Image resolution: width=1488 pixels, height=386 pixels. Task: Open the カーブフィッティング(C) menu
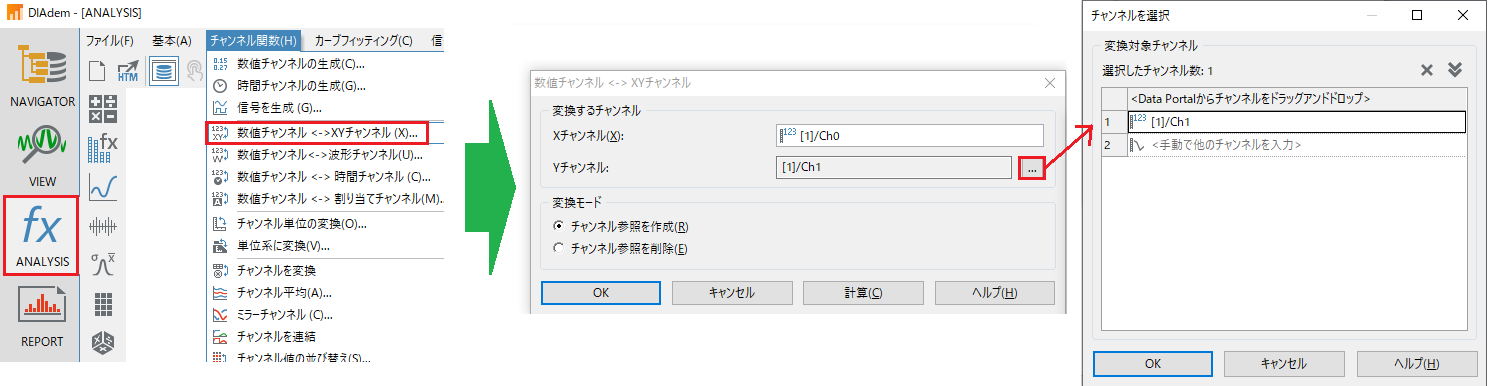[364, 41]
